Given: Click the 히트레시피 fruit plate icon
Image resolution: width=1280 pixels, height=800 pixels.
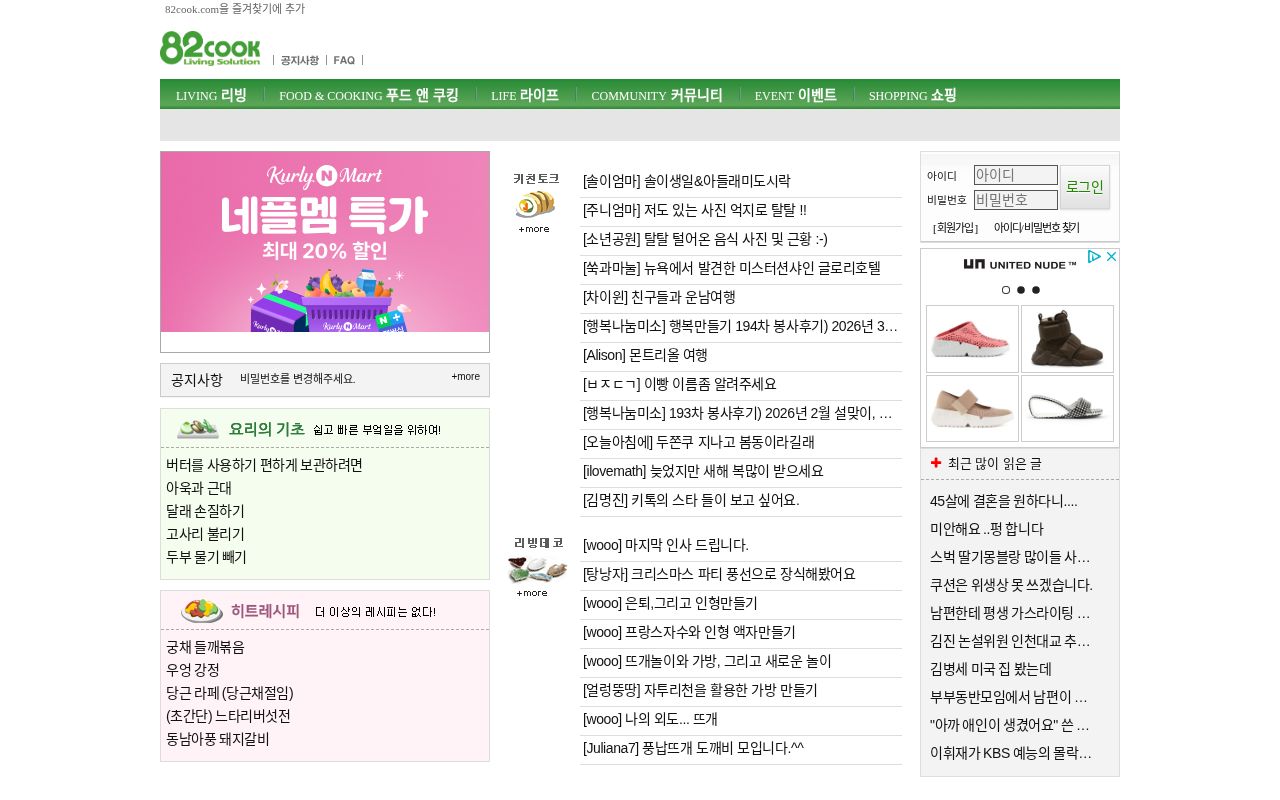Looking at the screenshot, I should 201,610.
